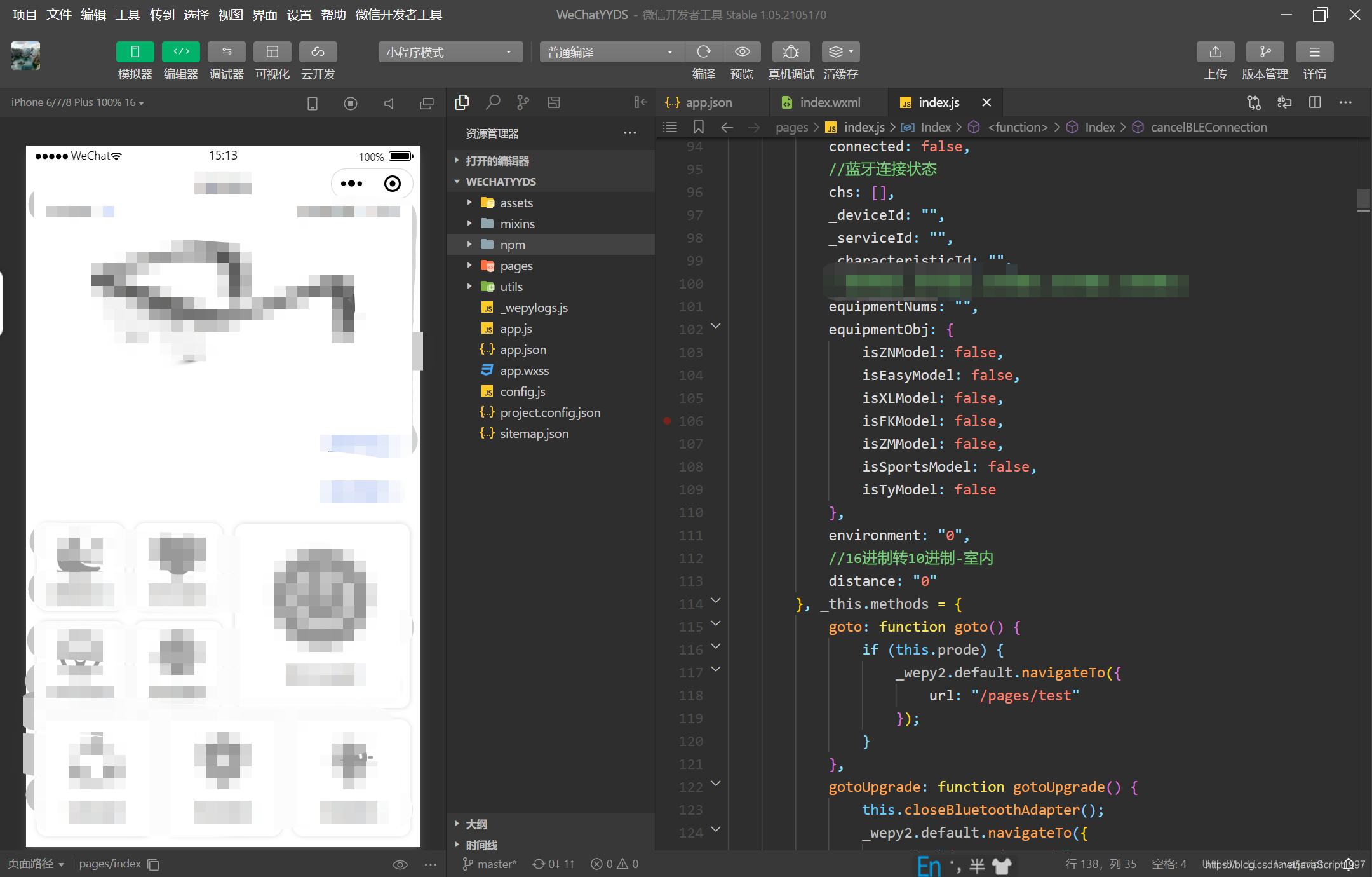The height and width of the screenshot is (877, 1372).
Task: Collapse the WECHATYYDS project root
Action: click(551, 182)
